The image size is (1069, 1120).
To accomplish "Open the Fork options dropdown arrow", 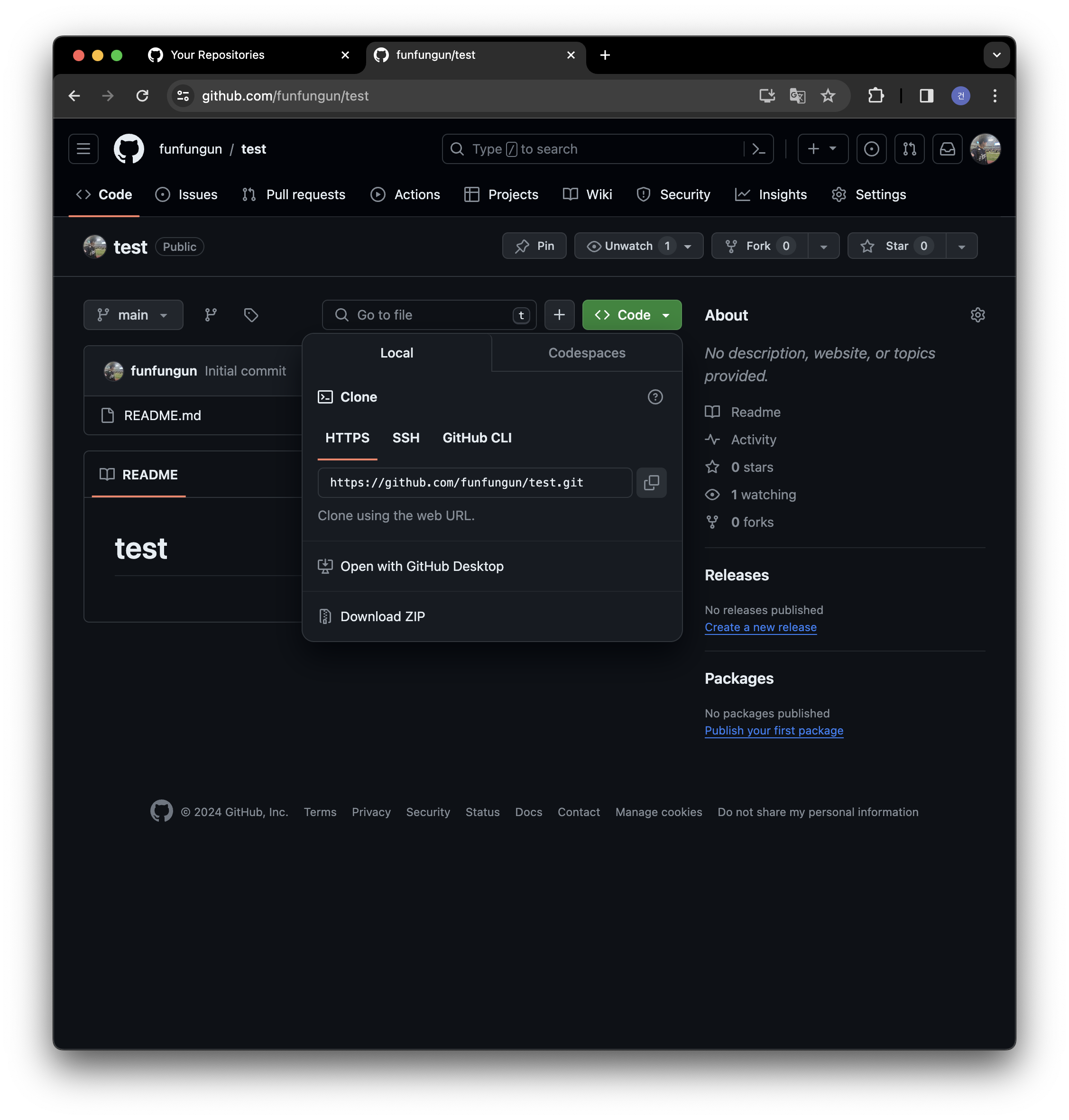I will tap(823, 246).
